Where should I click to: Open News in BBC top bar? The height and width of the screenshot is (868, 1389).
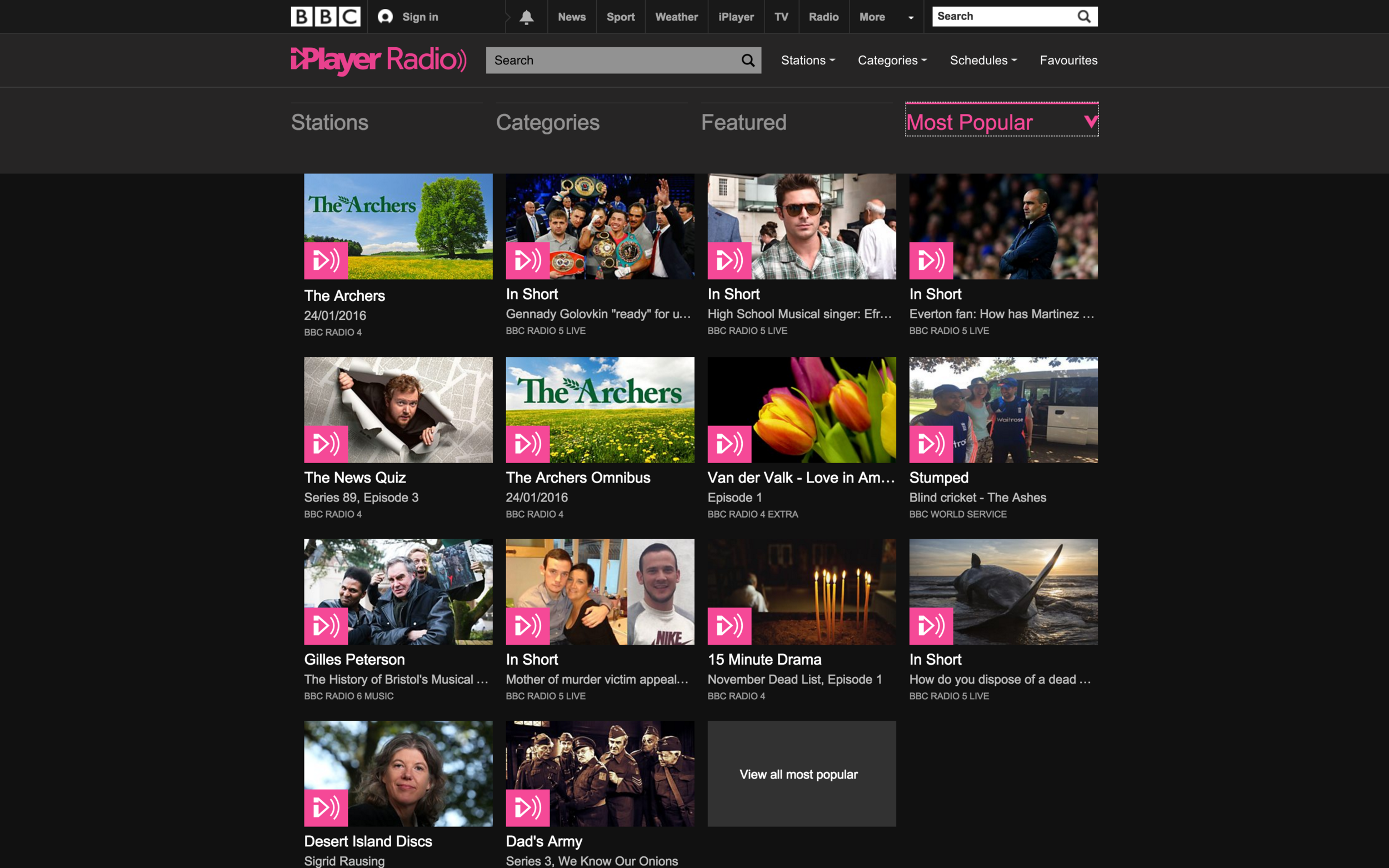pyautogui.click(x=572, y=17)
